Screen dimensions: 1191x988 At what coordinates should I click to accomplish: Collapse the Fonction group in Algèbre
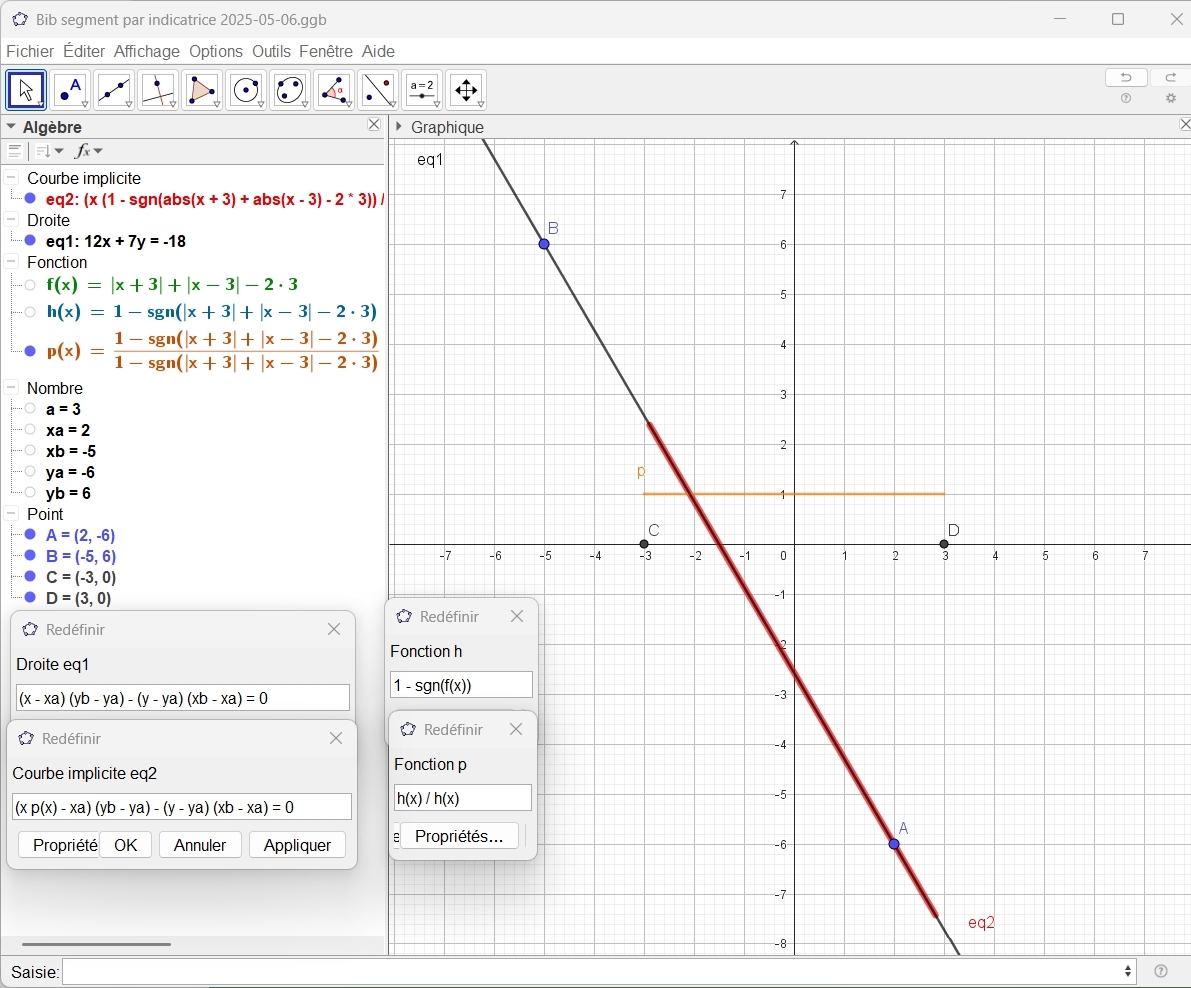[12, 262]
